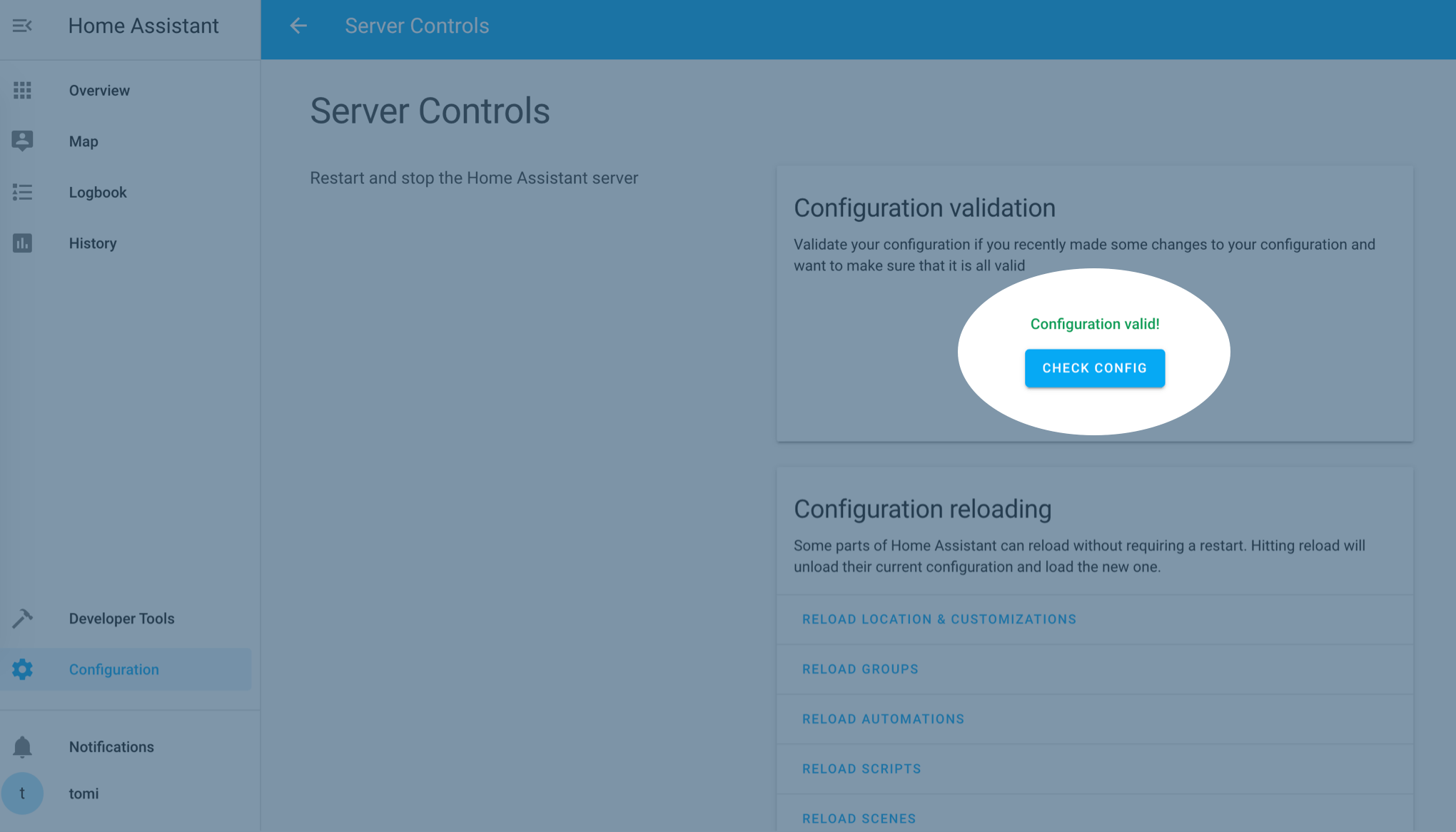
Task: Click the History chart icon
Action: [x=22, y=243]
